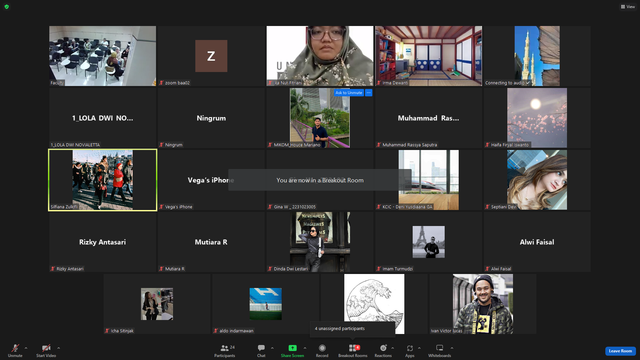The height and width of the screenshot is (360, 640).
Task: Select the Muhammad Rassya Saputra tile
Action: coord(429,118)
